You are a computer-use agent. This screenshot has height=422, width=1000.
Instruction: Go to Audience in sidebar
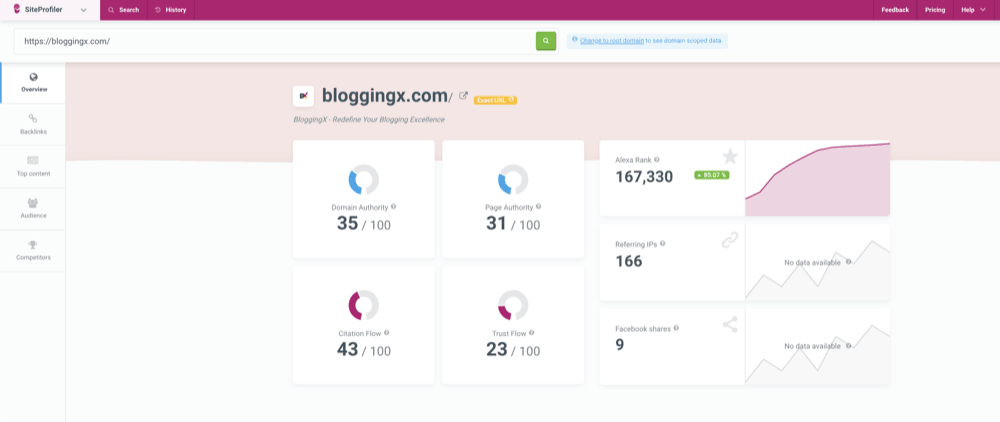click(x=33, y=208)
